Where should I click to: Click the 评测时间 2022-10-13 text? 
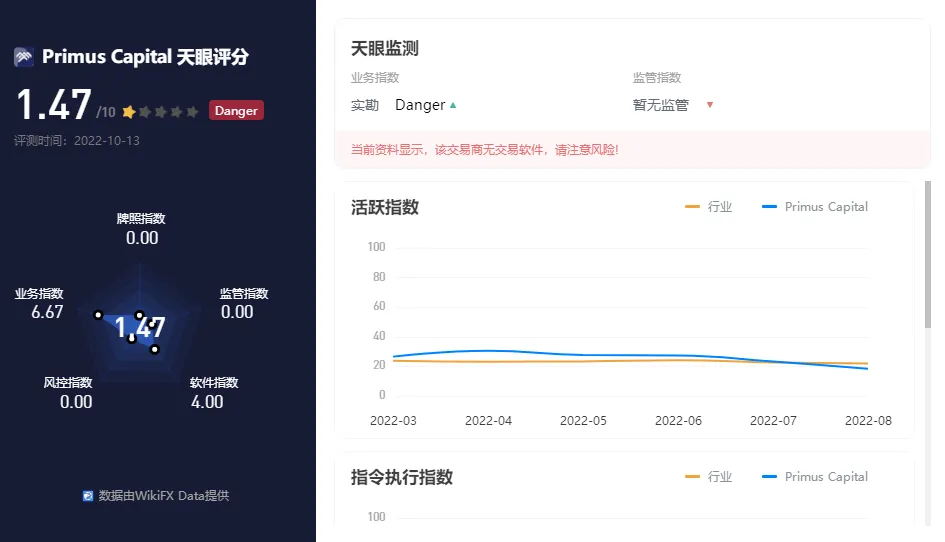click(x=77, y=140)
